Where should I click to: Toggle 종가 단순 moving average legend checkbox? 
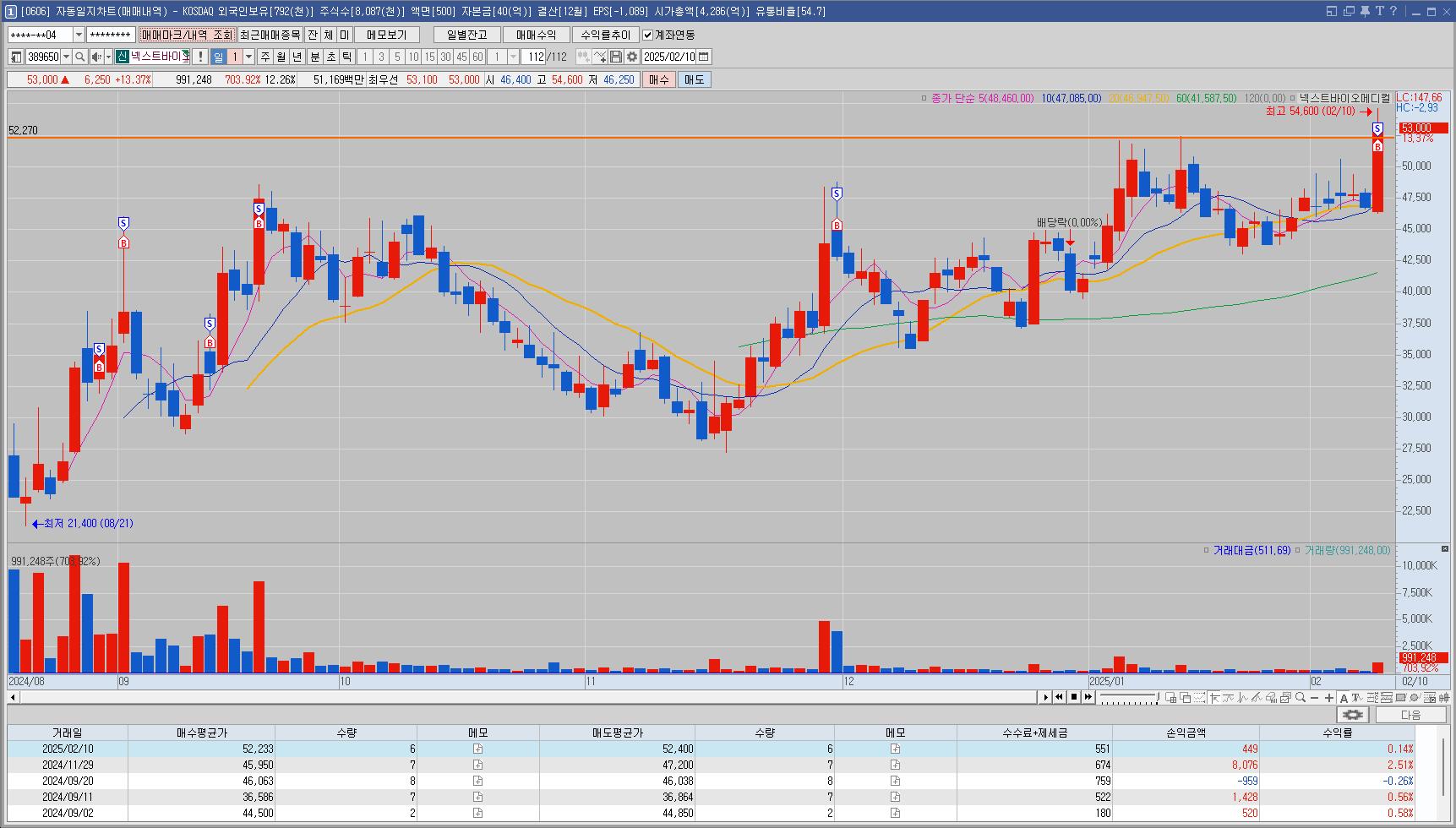pyautogui.click(x=924, y=98)
